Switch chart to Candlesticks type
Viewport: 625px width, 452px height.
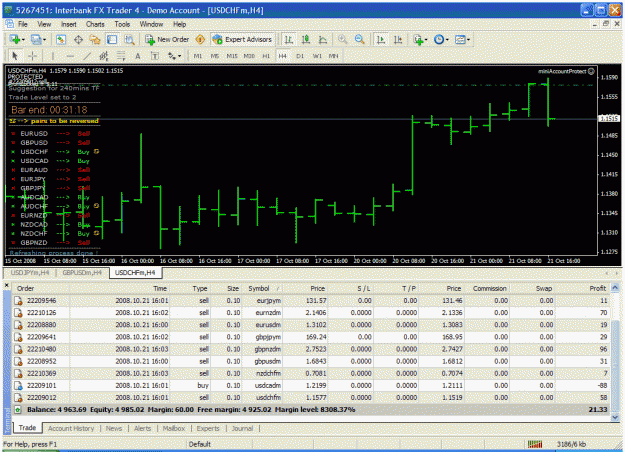[306, 39]
